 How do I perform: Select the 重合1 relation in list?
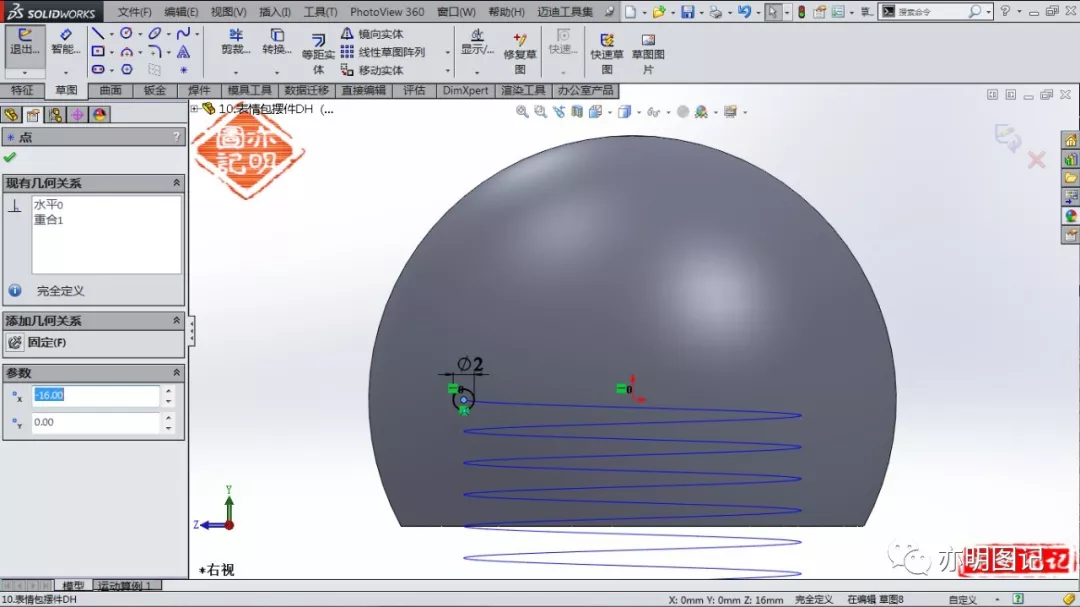coord(48,220)
